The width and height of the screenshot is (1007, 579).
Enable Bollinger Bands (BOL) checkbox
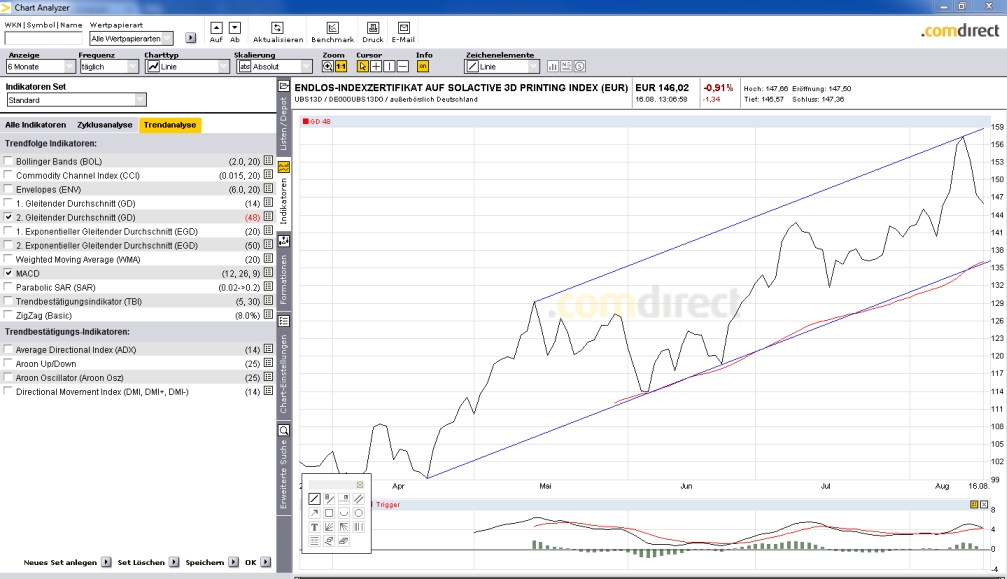pos(8,161)
